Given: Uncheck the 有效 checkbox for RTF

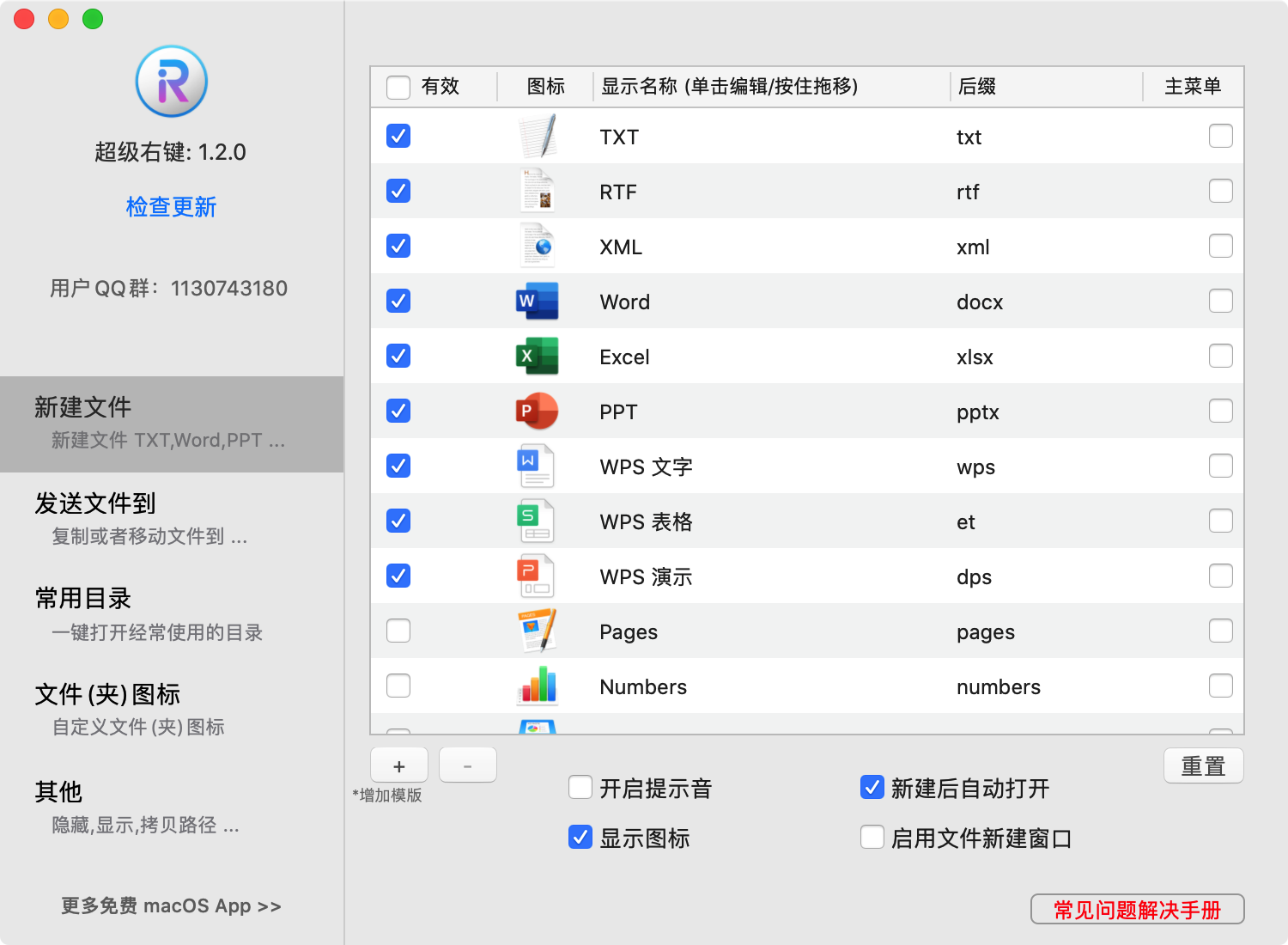Looking at the screenshot, I should (398, 191).
